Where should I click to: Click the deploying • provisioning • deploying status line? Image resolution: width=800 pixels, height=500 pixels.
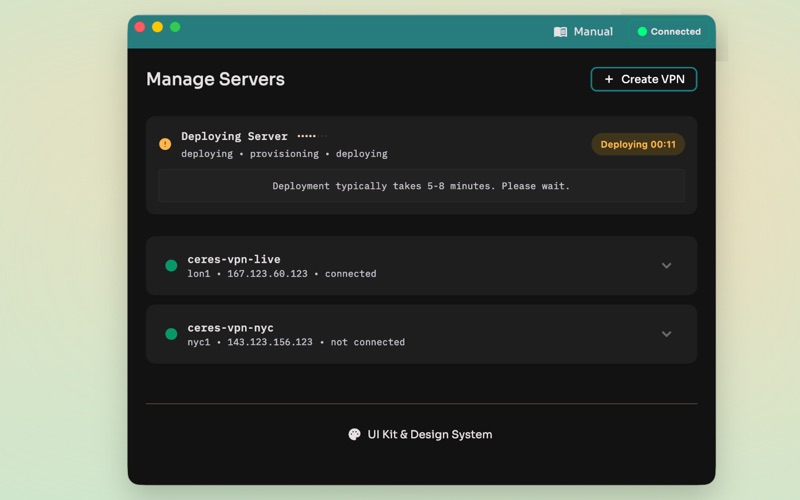(284, 154)
